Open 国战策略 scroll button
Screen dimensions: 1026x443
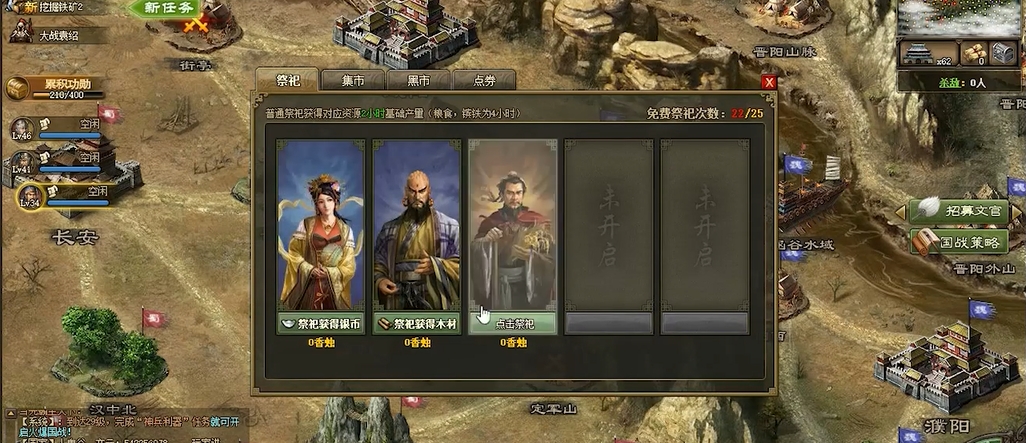click(x=959, y=242)
